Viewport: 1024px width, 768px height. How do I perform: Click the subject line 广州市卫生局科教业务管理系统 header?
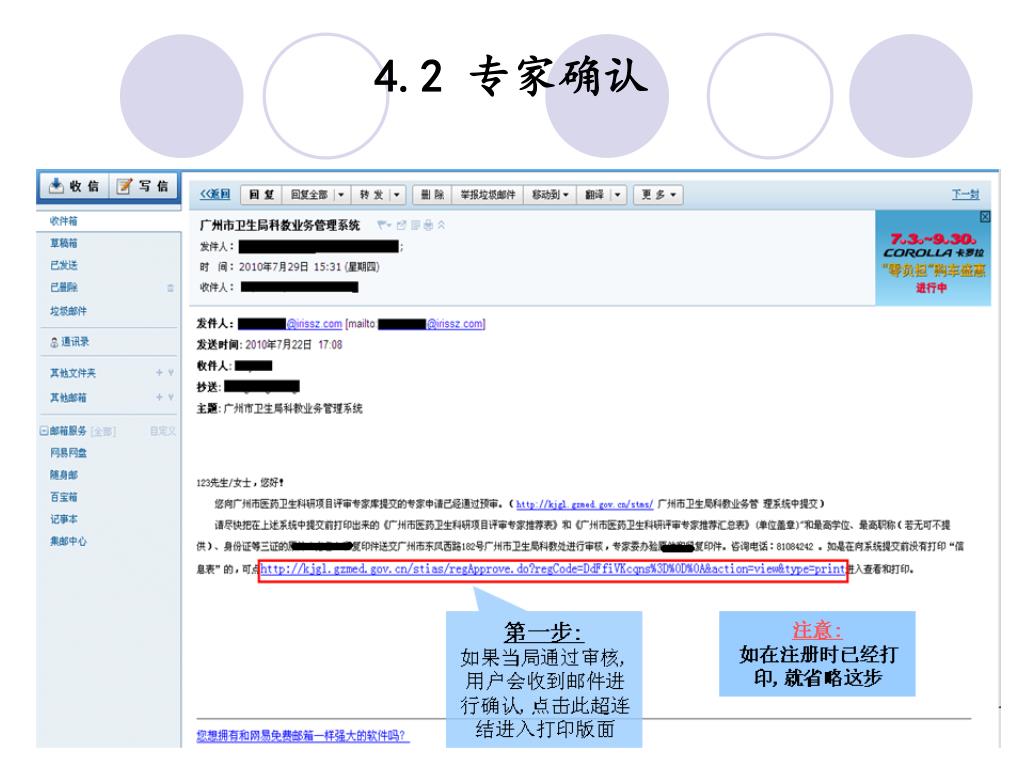coord(280,225)
